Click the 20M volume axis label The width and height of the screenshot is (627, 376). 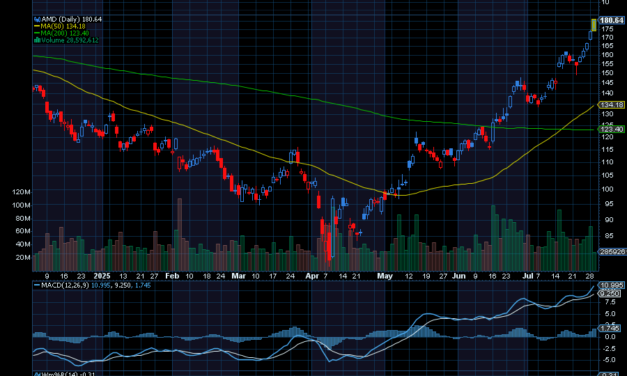(x=23, y=258)
